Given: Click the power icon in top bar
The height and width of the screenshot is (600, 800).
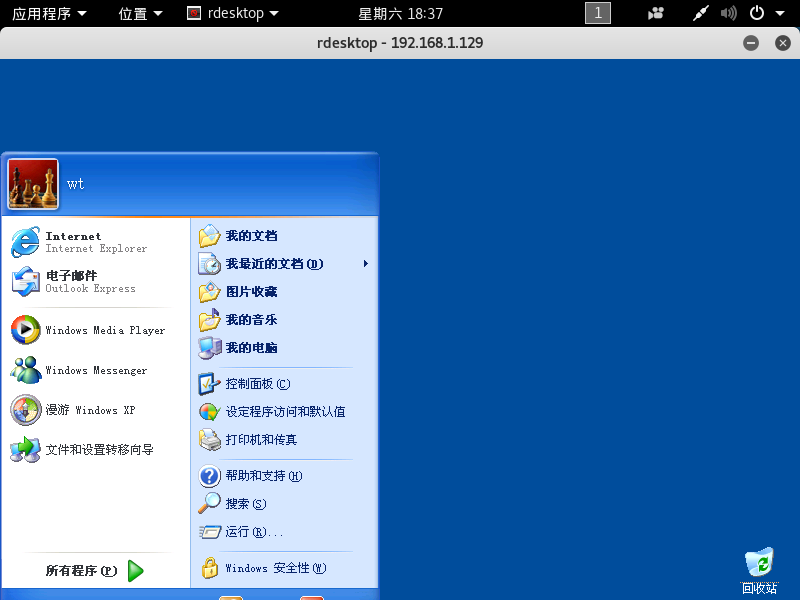Looking at the screenshot, I should tap(757, 13).
